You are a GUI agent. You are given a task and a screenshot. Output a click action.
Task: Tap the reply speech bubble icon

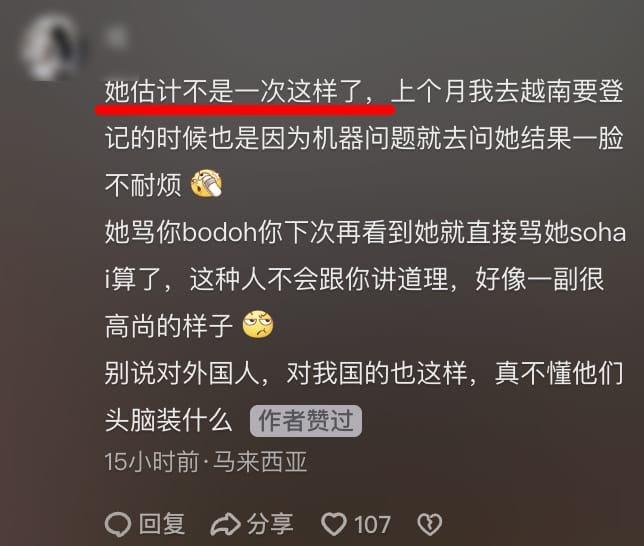click(x=118, y=525)
